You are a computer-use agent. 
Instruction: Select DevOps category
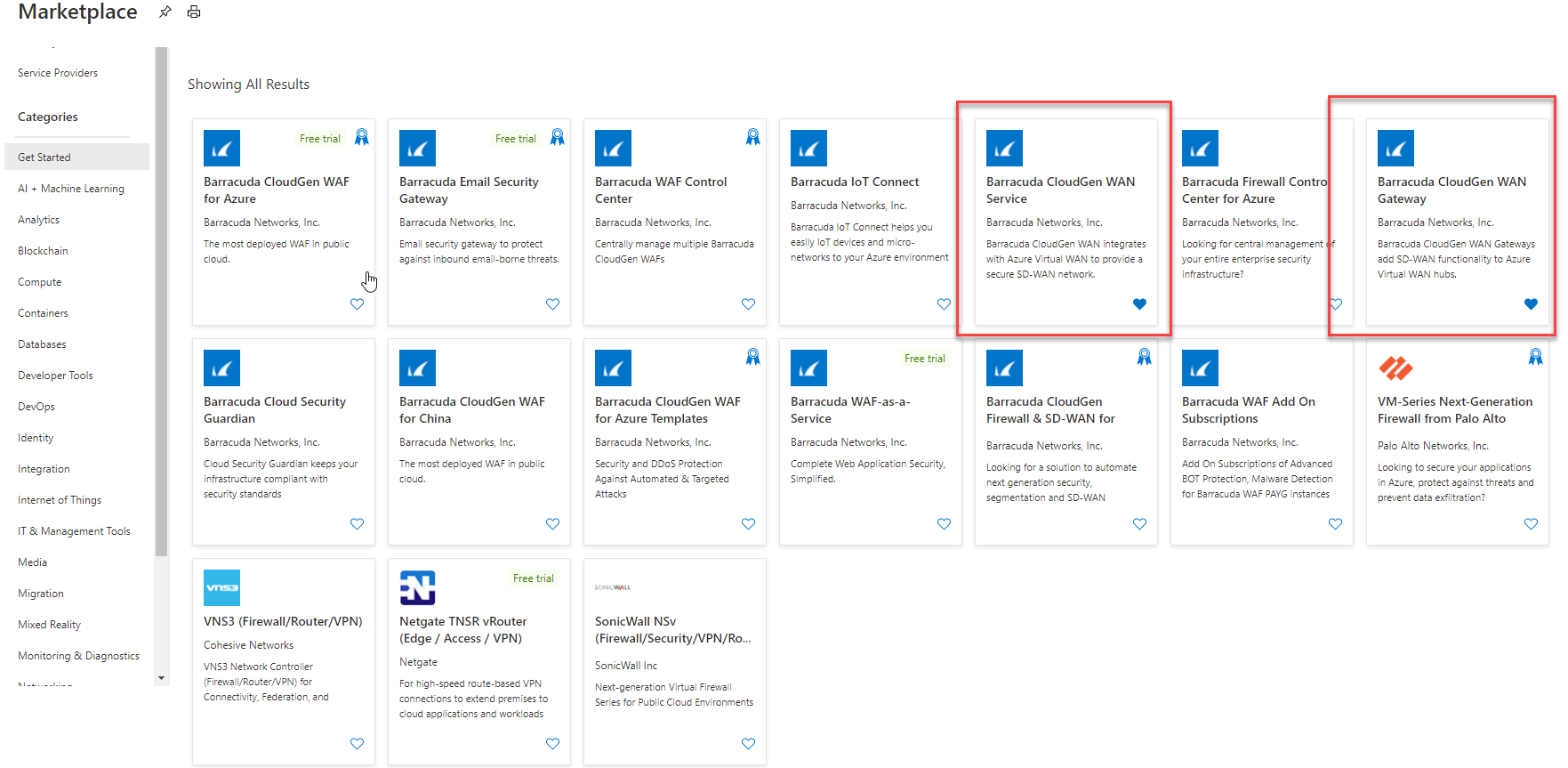click(x=36, y=407)
